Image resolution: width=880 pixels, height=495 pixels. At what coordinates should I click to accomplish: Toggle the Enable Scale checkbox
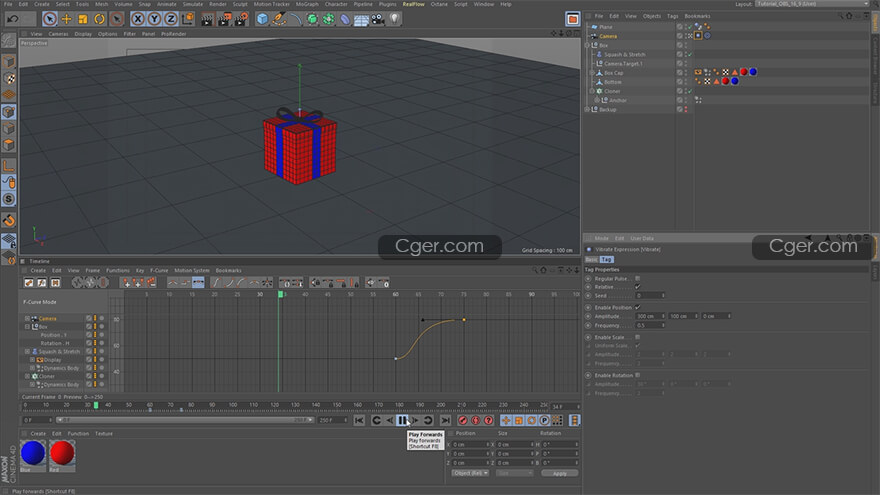point(638,337)
